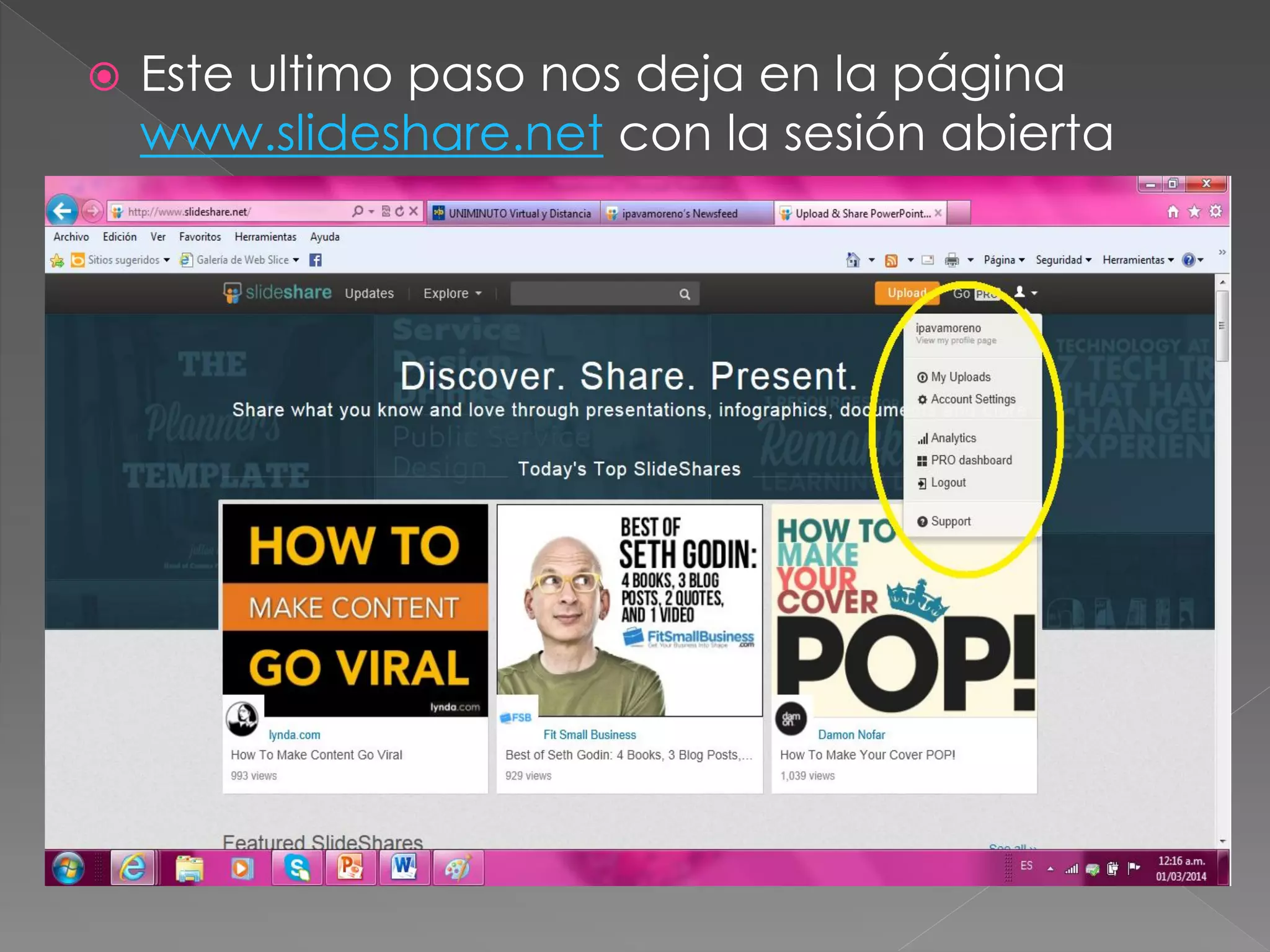Image resolution: width=1270 pixels, height=952 pixels.
Task: Open the Edición menu
Action: pos(120,237)
